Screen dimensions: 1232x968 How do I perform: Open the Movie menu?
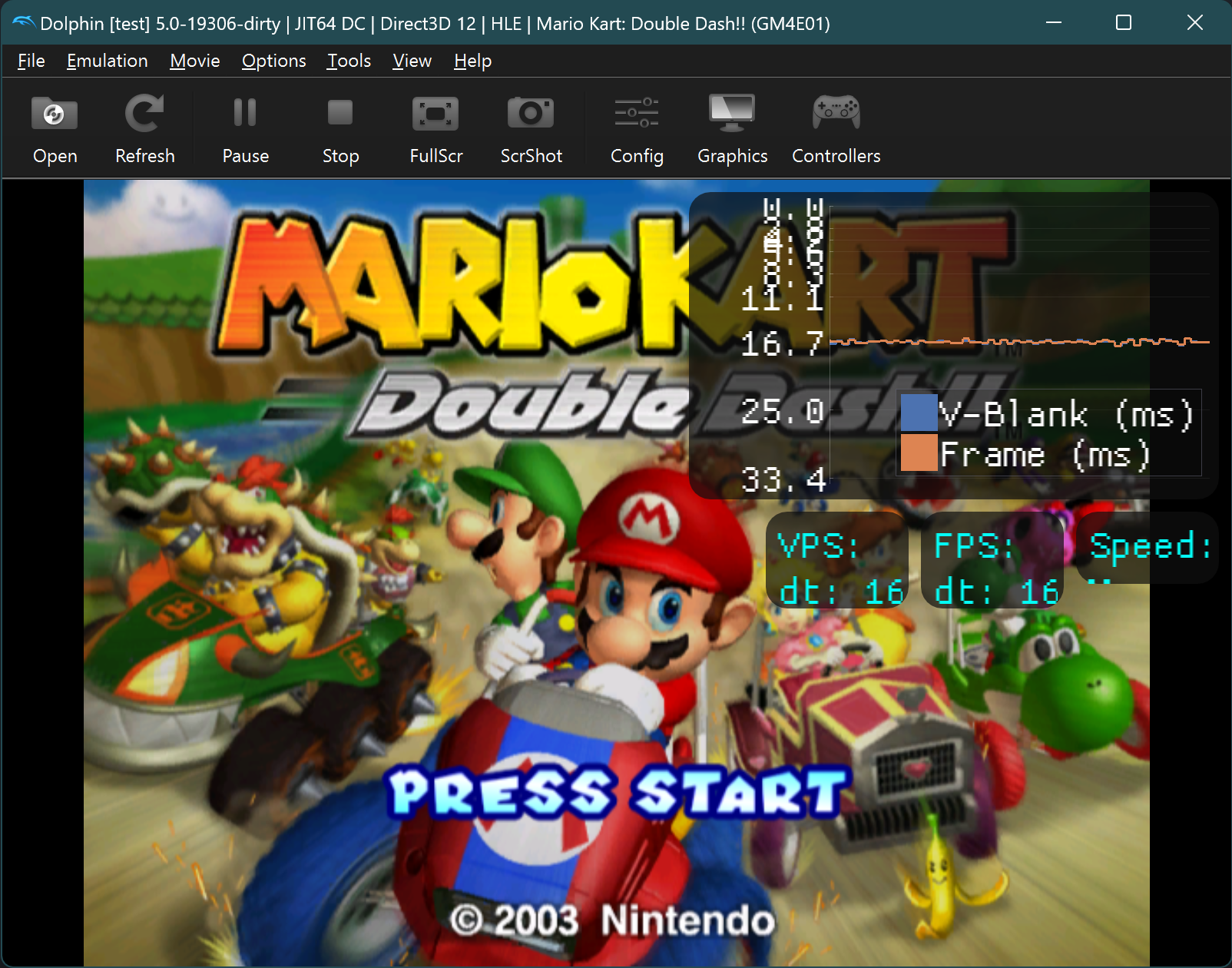[x=195, y=61]
